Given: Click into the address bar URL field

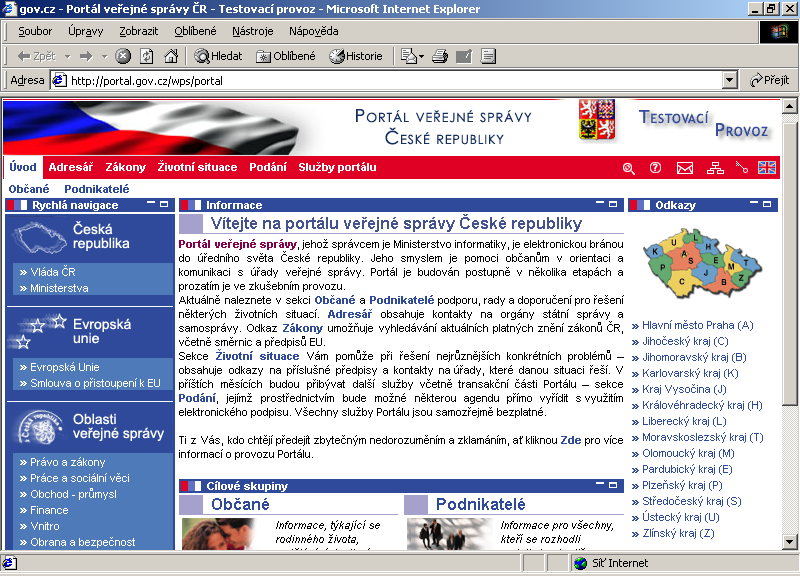Looking at the screenshot, I should (x=387, y=80).
